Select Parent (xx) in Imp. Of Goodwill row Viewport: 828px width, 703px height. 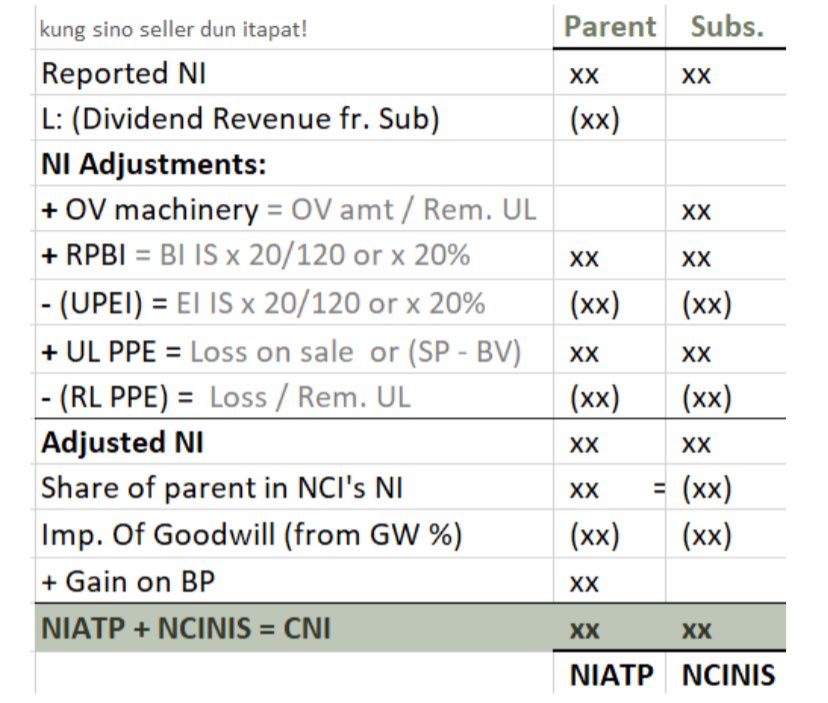pyautogui.click(x=609, y=535)
